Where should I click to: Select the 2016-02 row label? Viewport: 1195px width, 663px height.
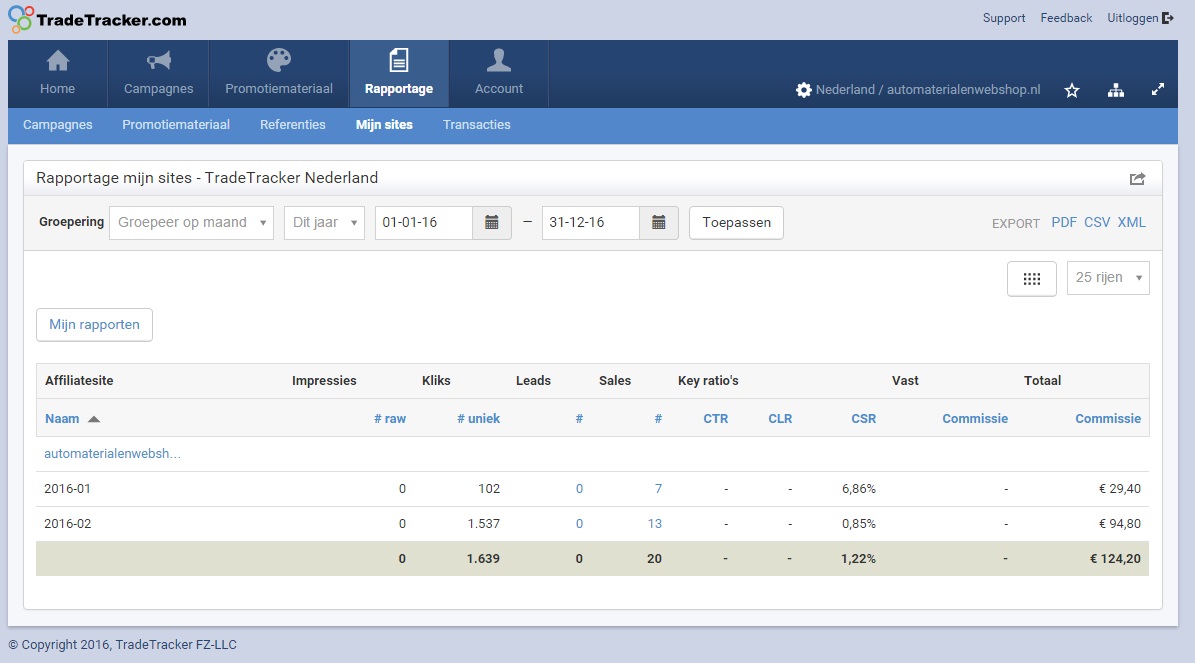67,524
